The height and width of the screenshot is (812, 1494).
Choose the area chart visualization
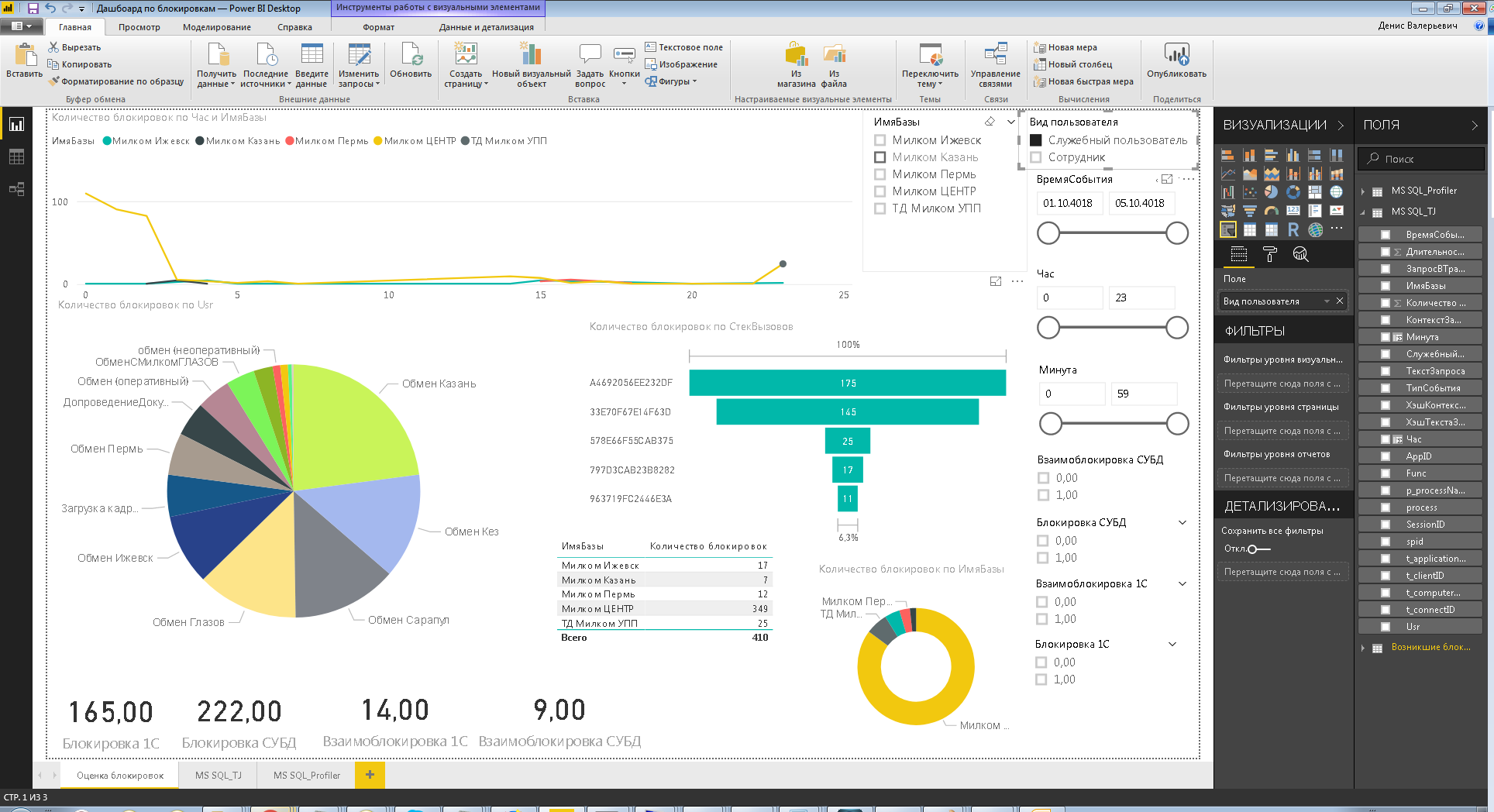pyautogui.click(x=1250, y=174)
